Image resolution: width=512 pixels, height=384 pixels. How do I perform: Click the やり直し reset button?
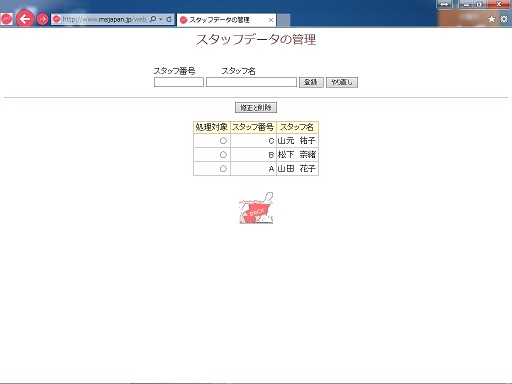pyautogui.click(x=342, y=82)
